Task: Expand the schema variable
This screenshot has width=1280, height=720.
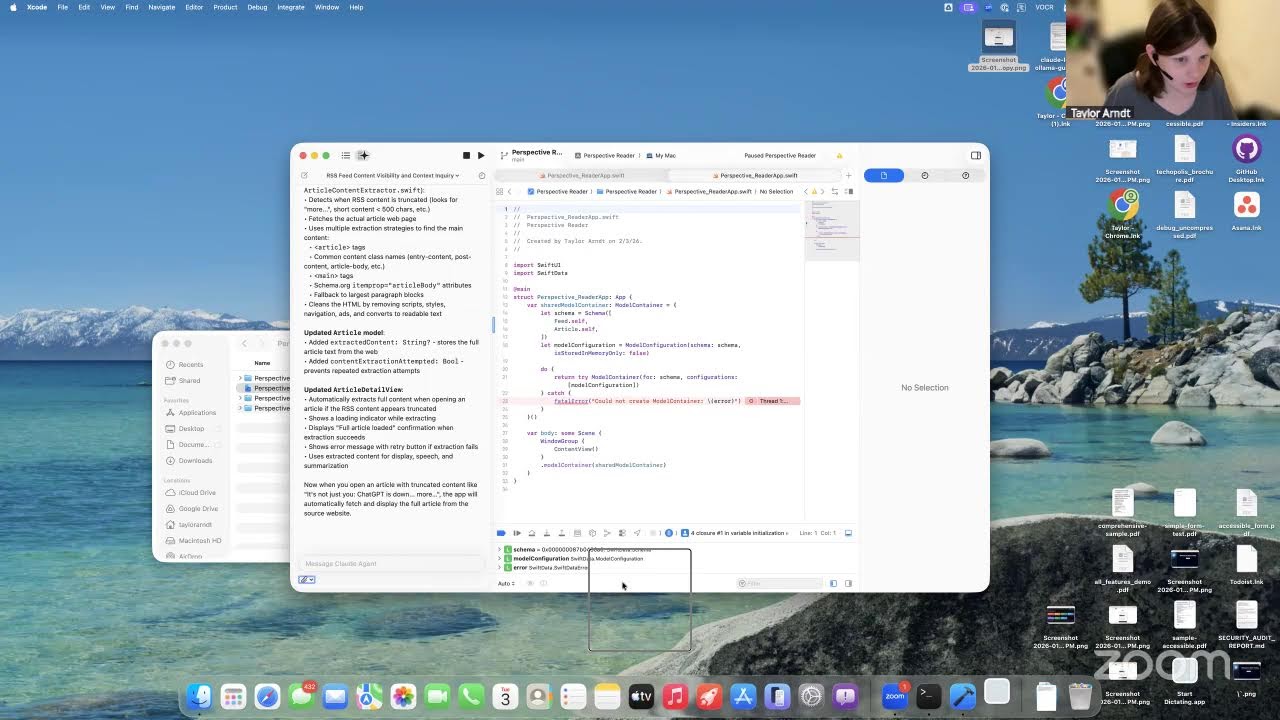Action: point(499,550)
